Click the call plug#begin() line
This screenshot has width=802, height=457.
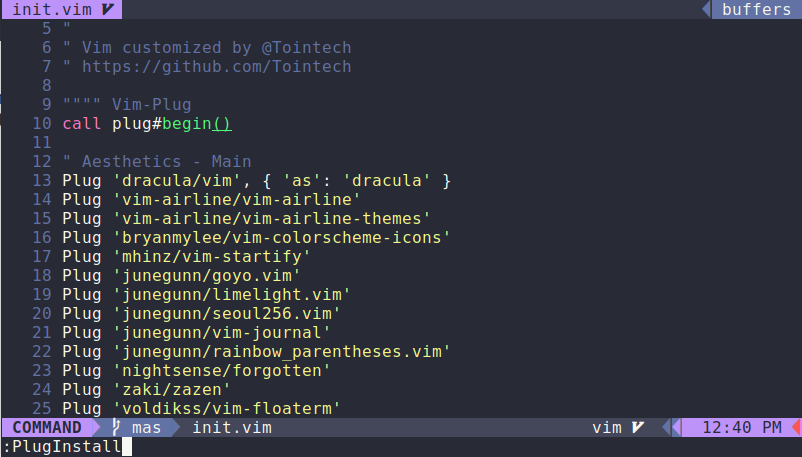point(147,123)
